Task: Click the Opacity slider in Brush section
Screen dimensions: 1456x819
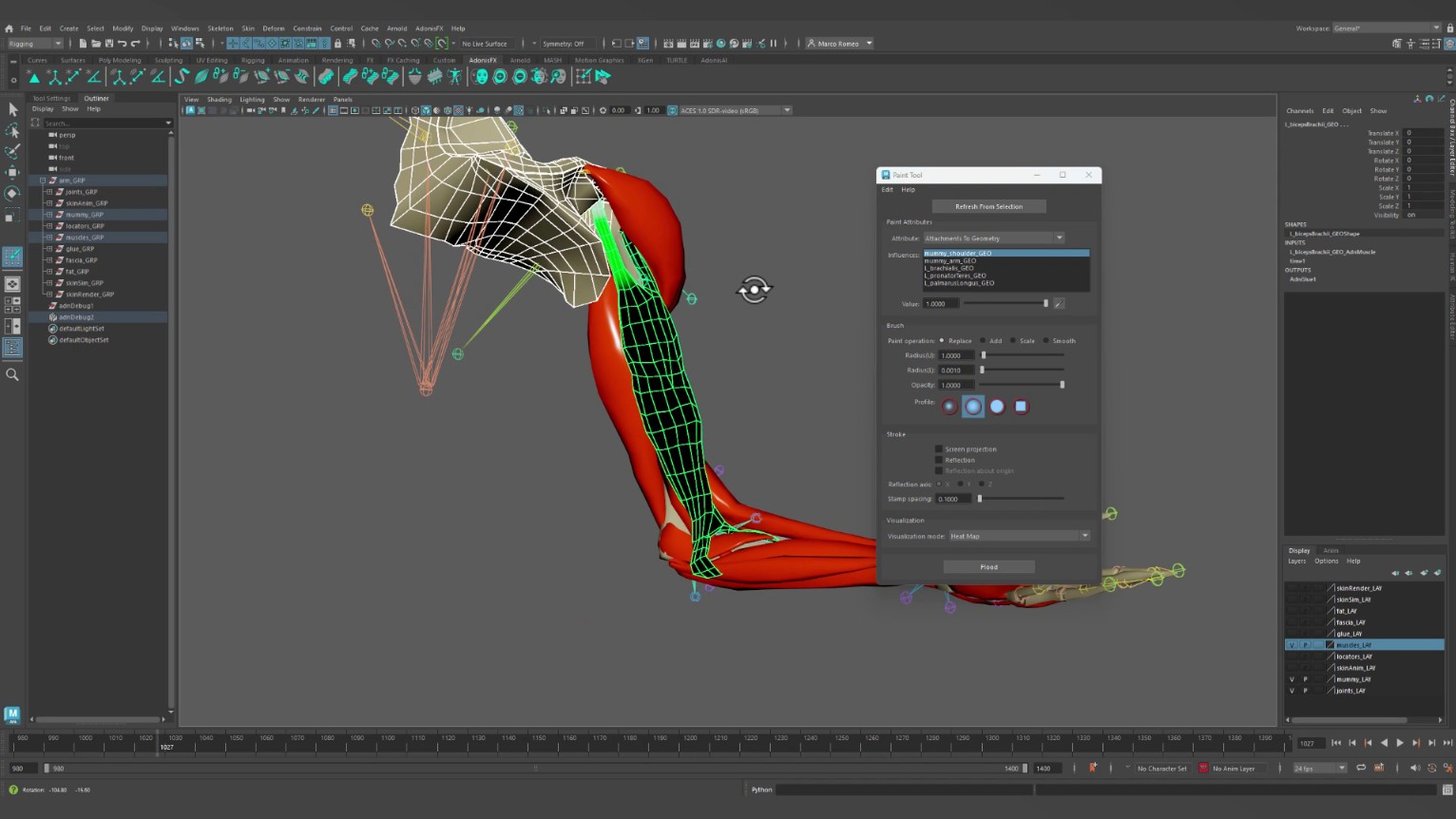Action: [1022, 386]
